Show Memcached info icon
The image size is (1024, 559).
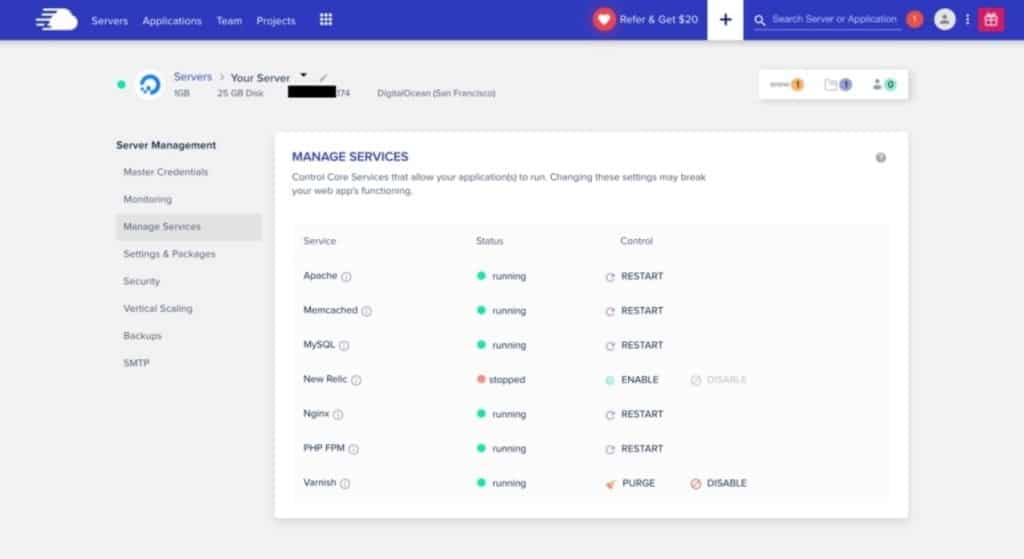pos(366,311)
